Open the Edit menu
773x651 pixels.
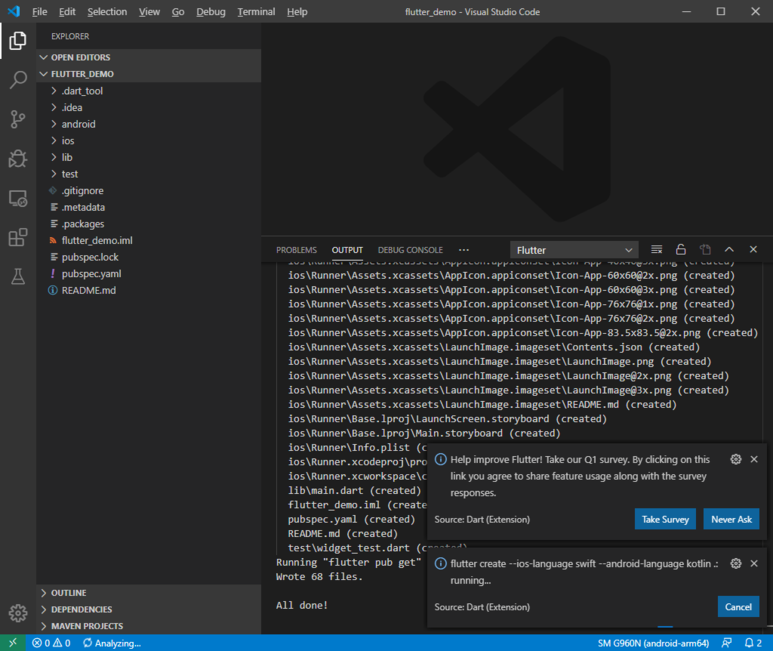click(67, 12)
